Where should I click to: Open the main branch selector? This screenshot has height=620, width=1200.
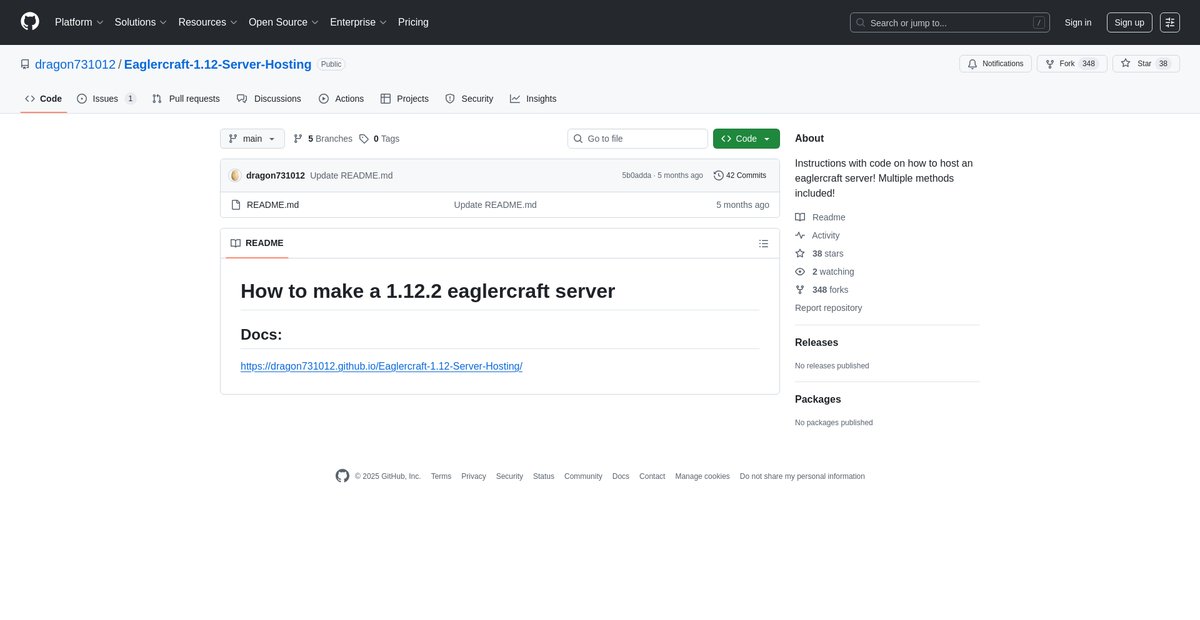tap(252, 139)
